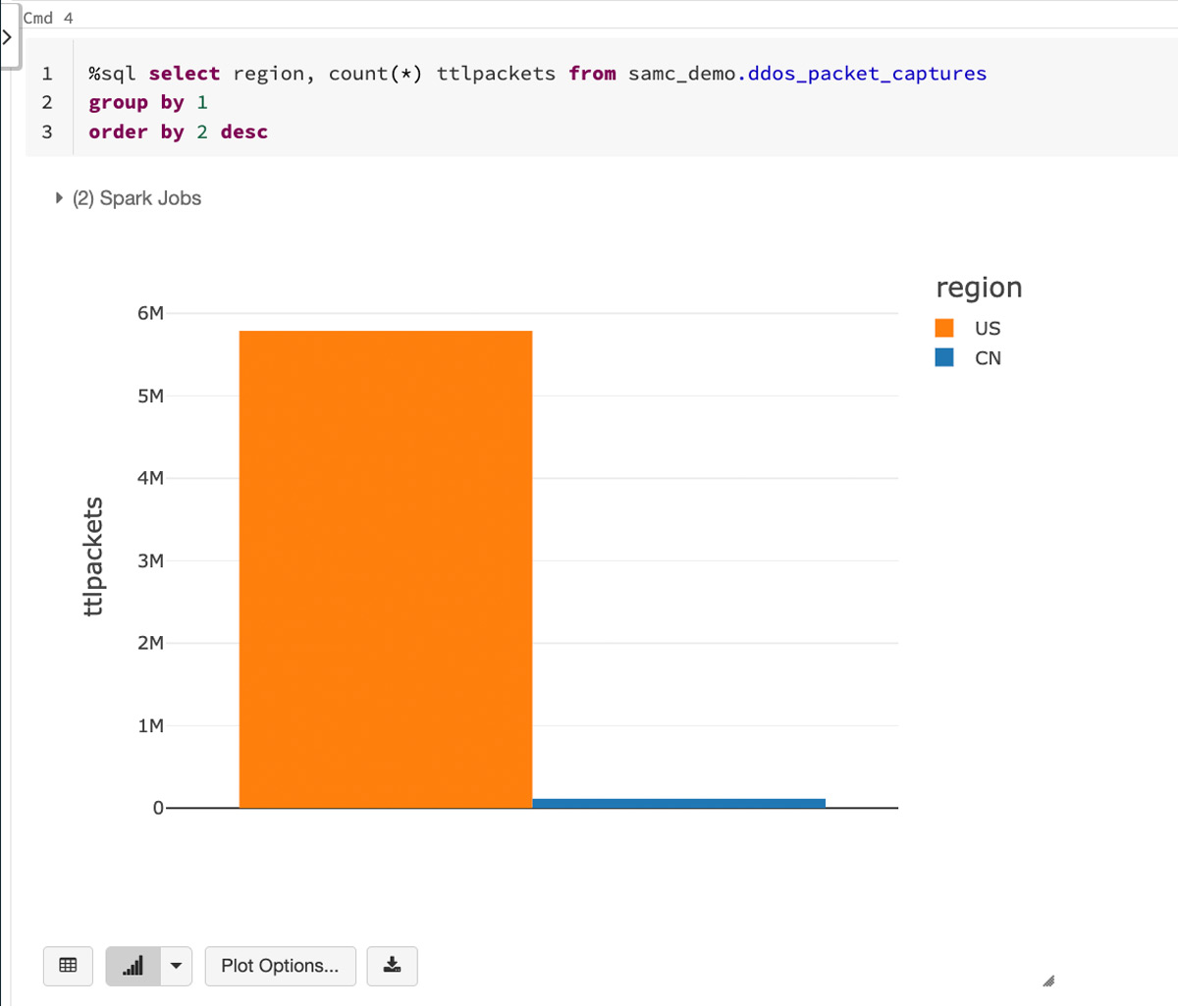Viewport: 1178px width, 1008px height.
Task: Expand the left sidebar chevron
Action: click(x=7, y=38)
